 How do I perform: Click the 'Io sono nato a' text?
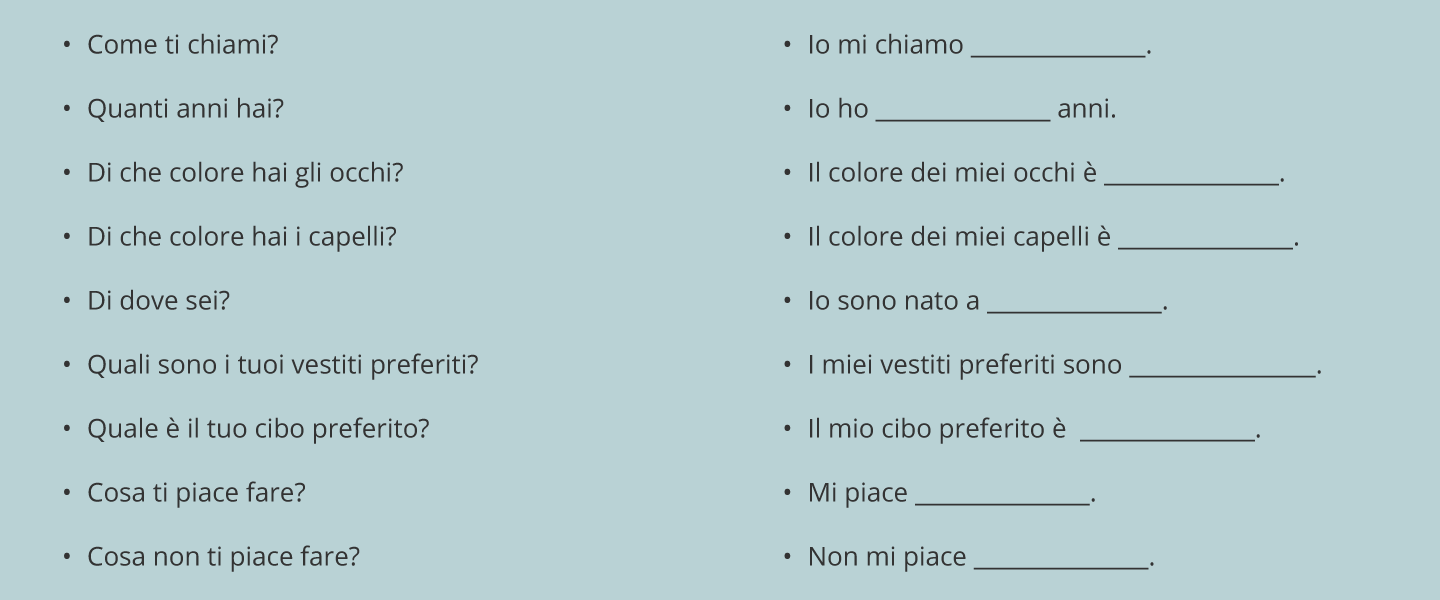(x=893, y=301)
